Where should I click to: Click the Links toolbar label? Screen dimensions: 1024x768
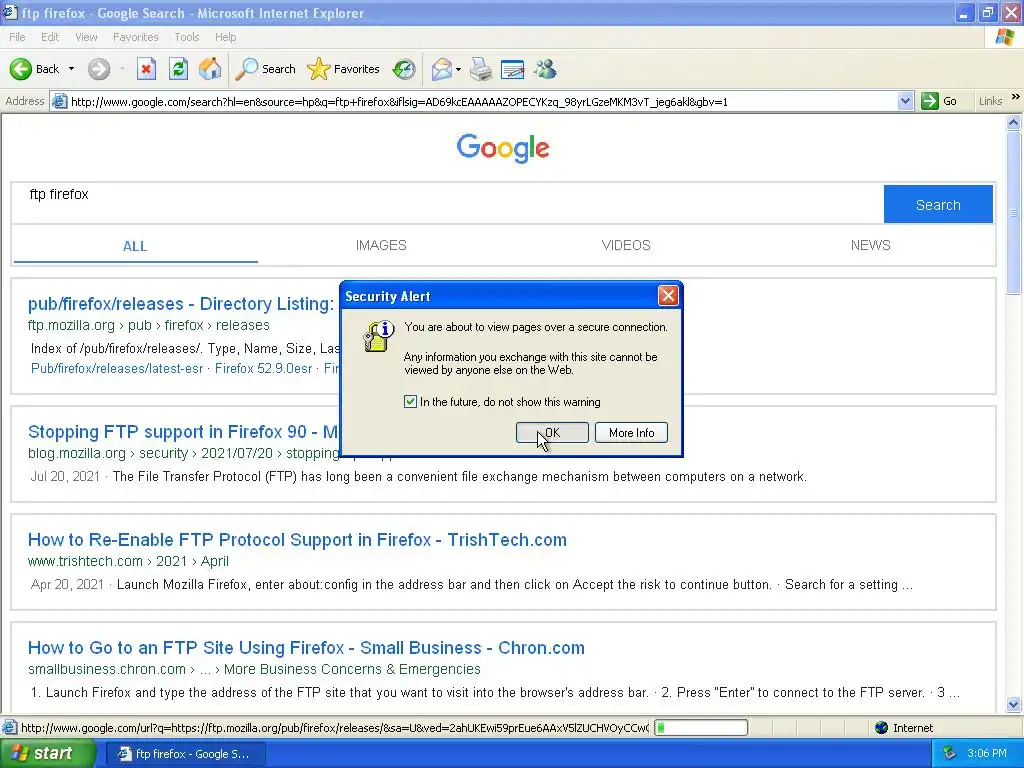(990, 101)
